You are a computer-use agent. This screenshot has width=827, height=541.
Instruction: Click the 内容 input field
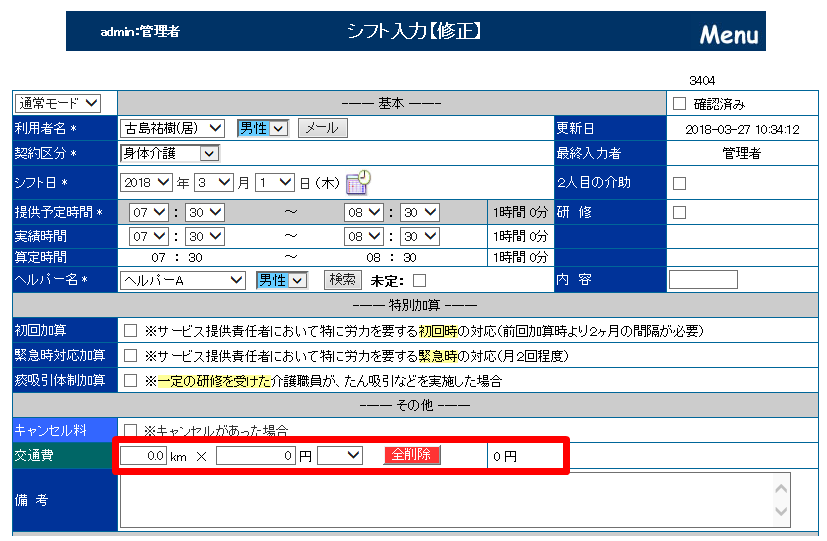pyautogui.click(x=702, y=280)
